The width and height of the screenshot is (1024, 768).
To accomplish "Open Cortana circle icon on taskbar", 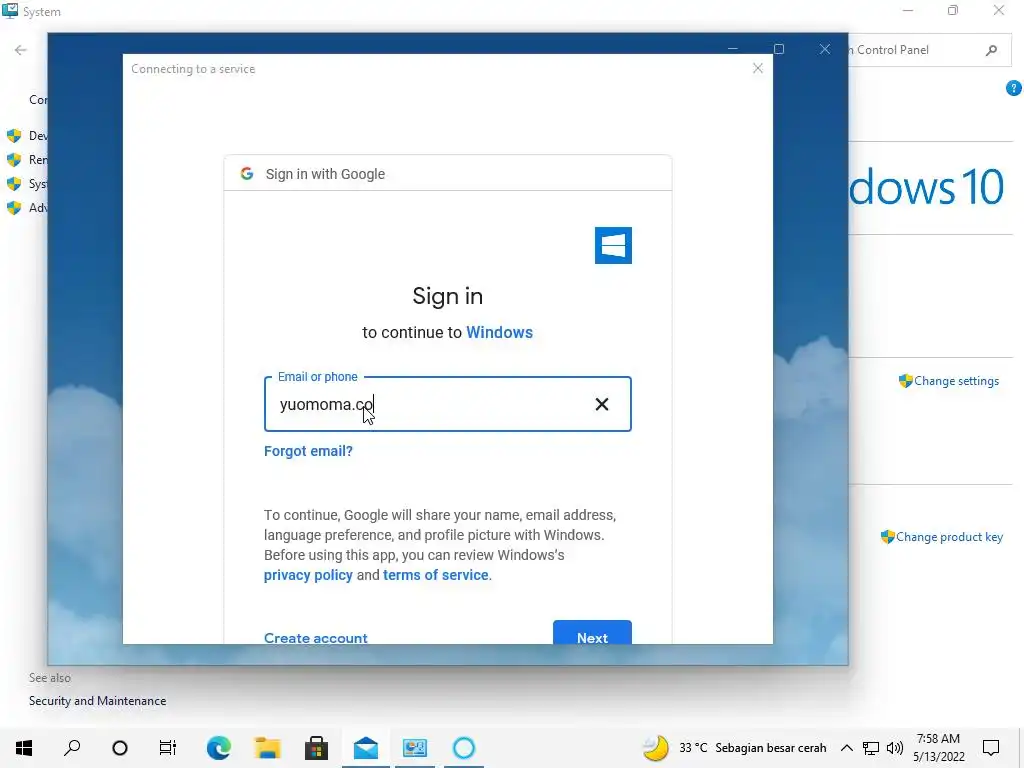I will [x=120, y=748].
